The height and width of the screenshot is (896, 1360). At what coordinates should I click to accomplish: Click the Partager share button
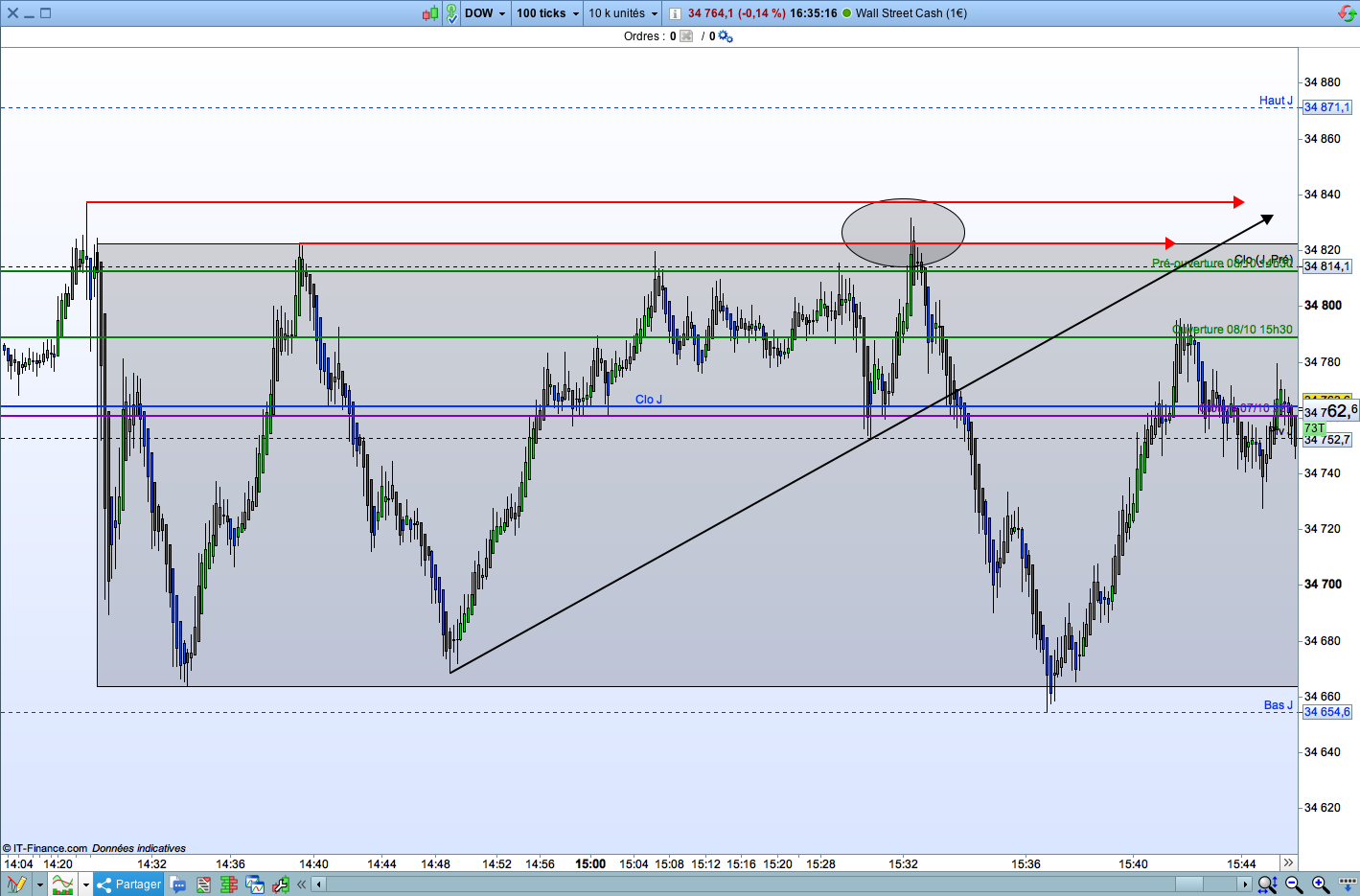click(128, 885)
